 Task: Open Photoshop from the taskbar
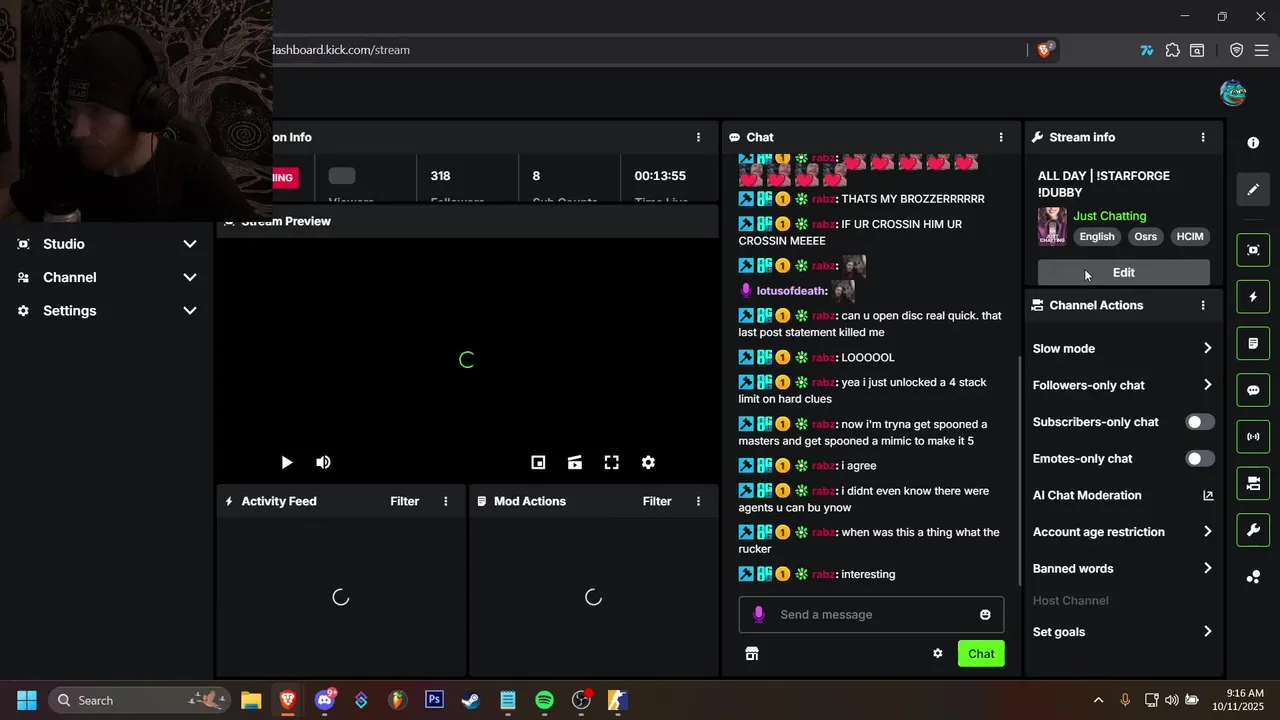pyautogui.click(x=434, y=700)
